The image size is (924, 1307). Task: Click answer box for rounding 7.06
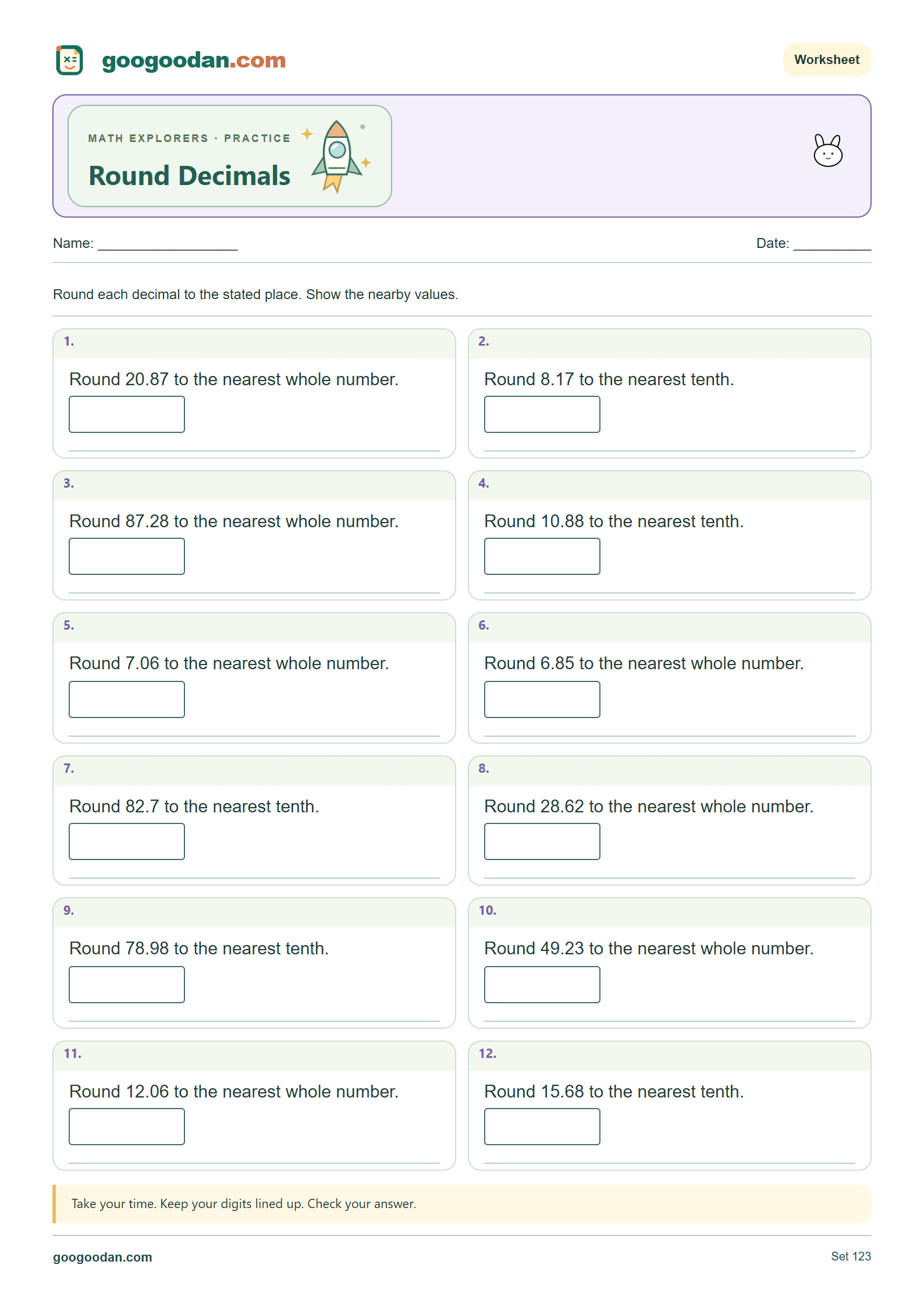click(127, 699)
